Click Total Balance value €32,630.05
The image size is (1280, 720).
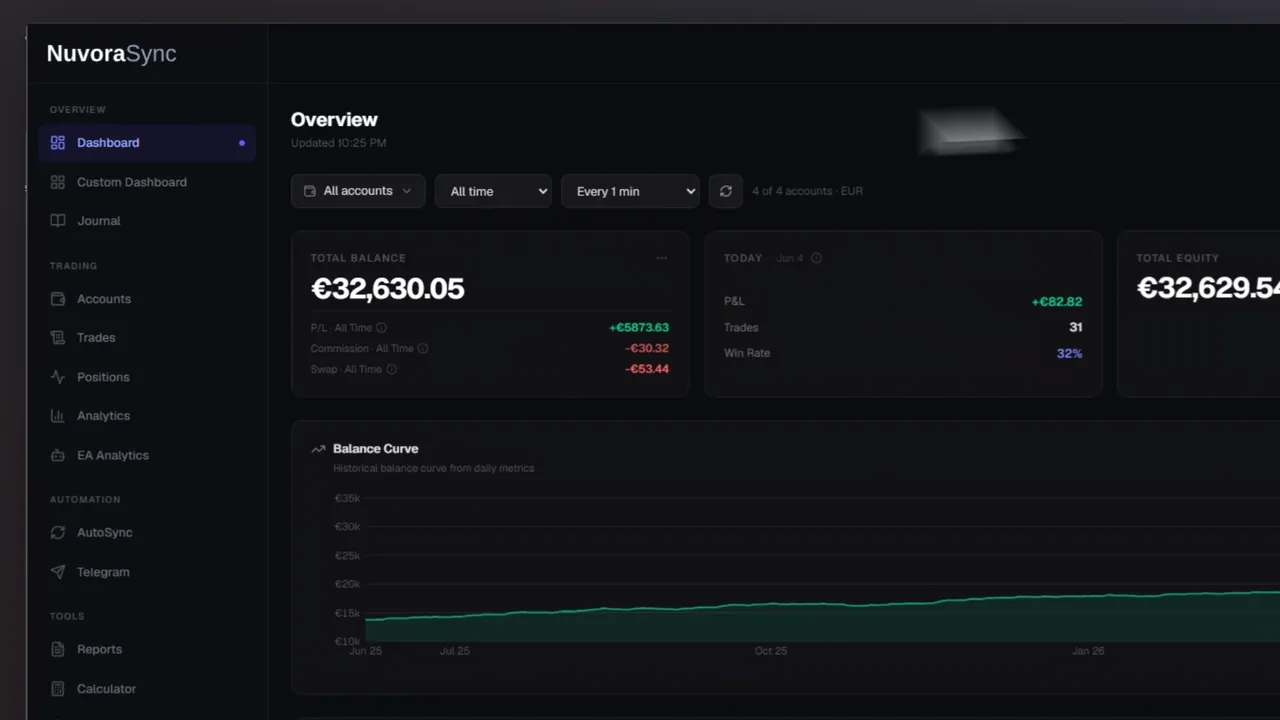[388, 289]
